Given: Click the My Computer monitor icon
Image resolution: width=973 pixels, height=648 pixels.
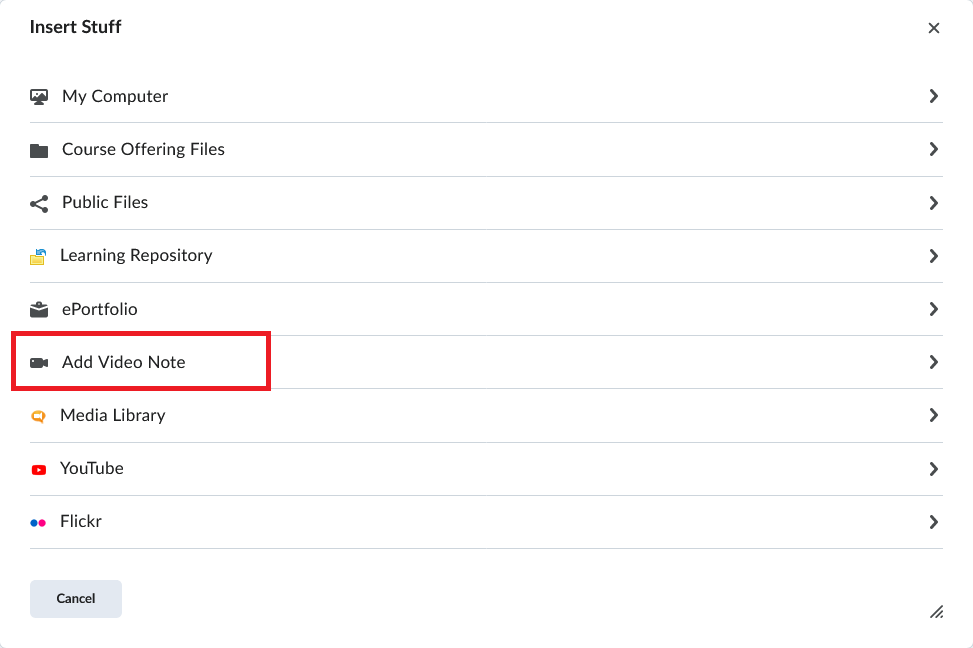Looking at the screenshot, I should tap(39, 97).
